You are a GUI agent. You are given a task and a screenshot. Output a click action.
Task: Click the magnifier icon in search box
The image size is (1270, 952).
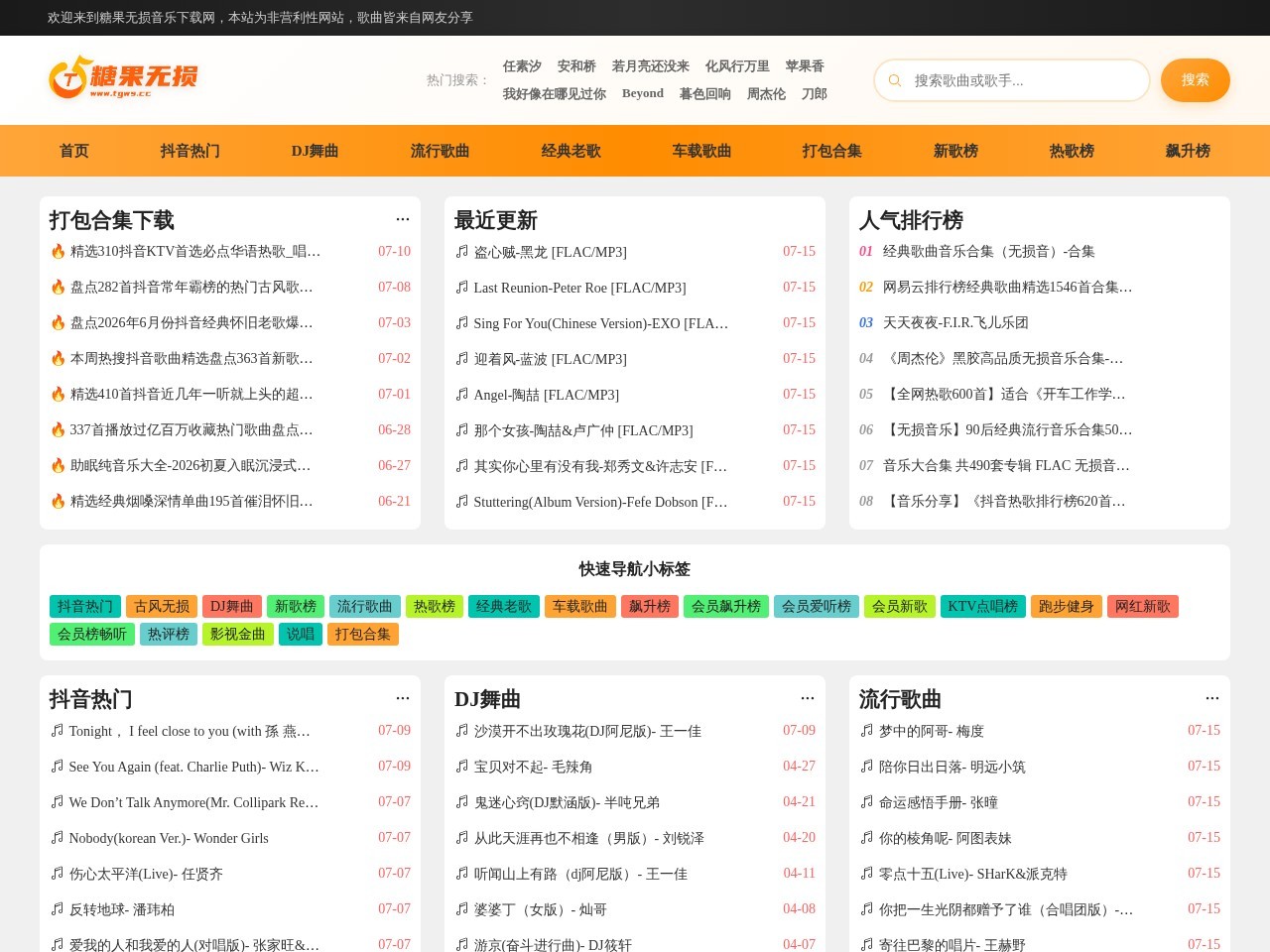click(895, 80)
